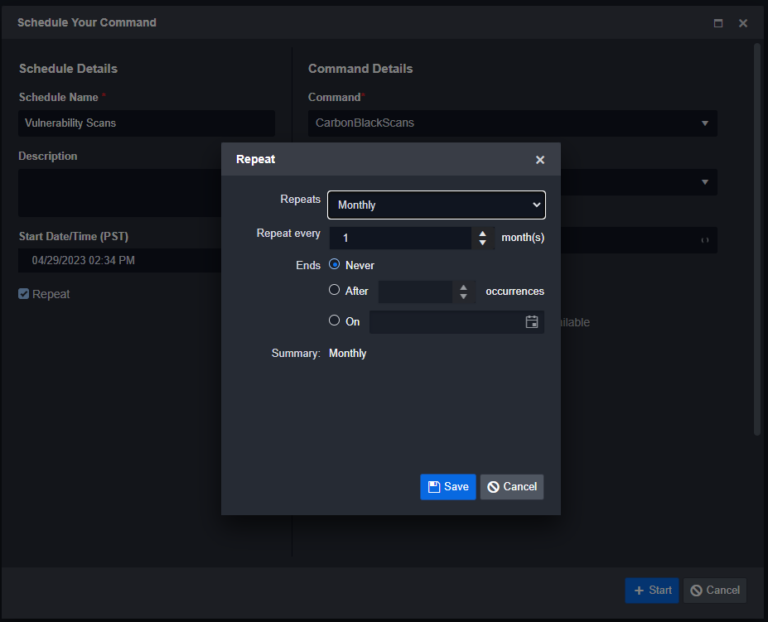Save the repeat settings
This screenshot has width=768, height=622.
click(448, 487)
